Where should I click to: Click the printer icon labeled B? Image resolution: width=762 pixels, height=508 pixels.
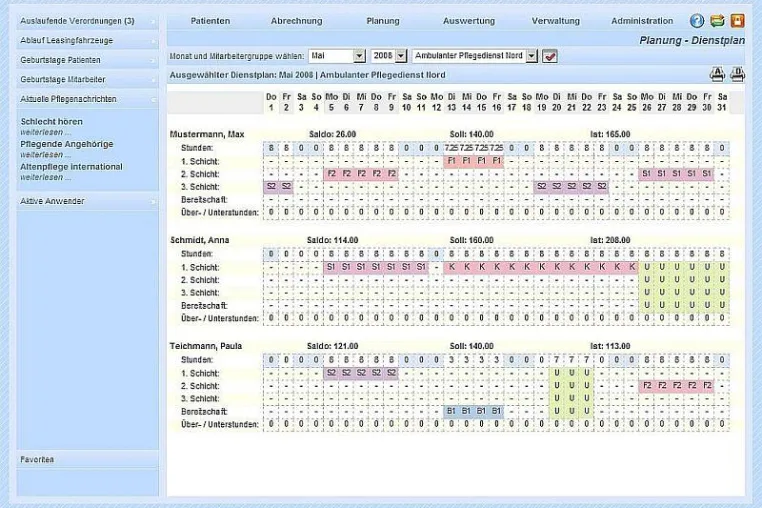point(737,74)
